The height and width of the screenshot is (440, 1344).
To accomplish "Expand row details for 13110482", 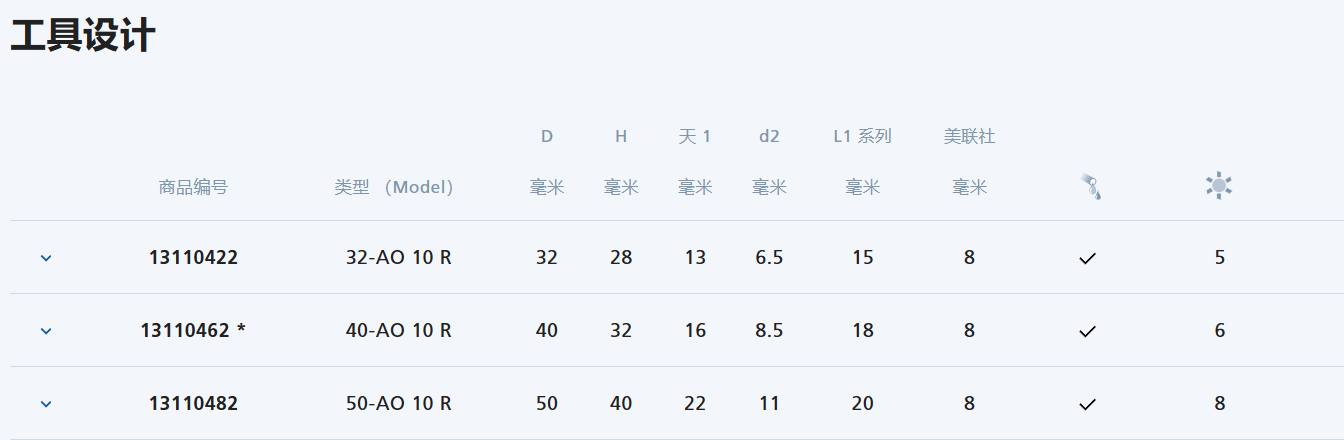I will [46, 404].
